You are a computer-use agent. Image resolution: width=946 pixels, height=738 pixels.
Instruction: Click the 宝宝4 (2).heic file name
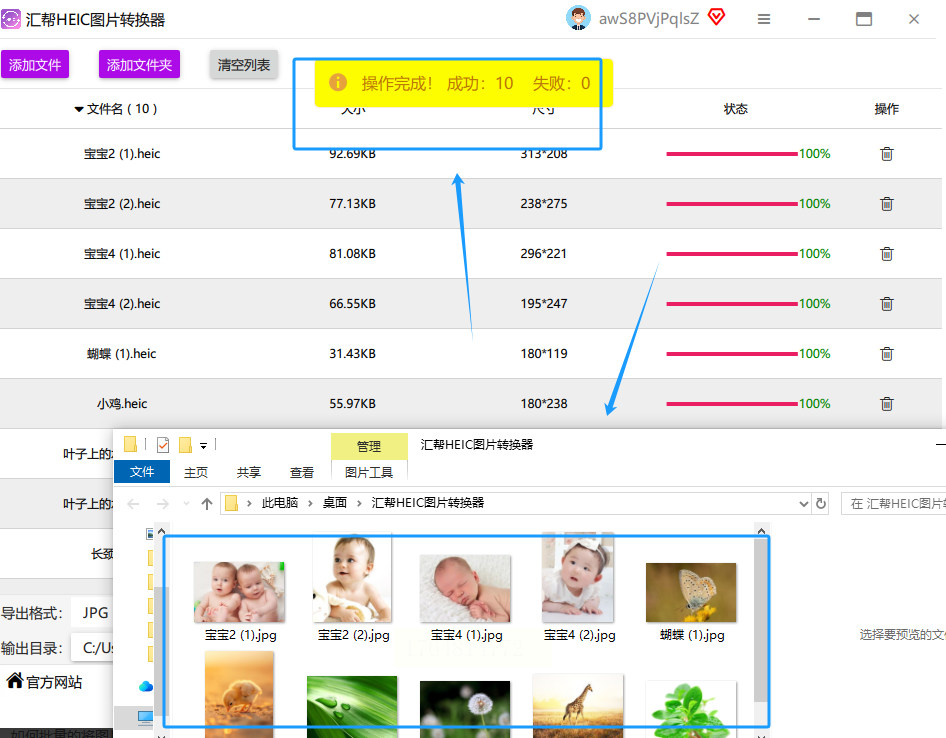click(122, 304)
